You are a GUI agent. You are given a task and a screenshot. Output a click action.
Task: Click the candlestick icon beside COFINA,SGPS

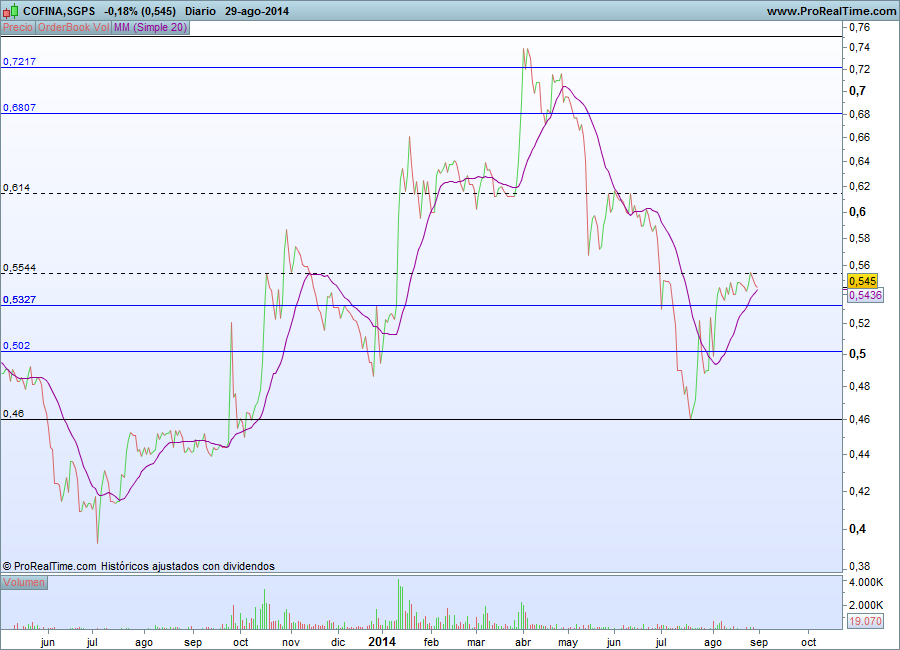[10, 11]
